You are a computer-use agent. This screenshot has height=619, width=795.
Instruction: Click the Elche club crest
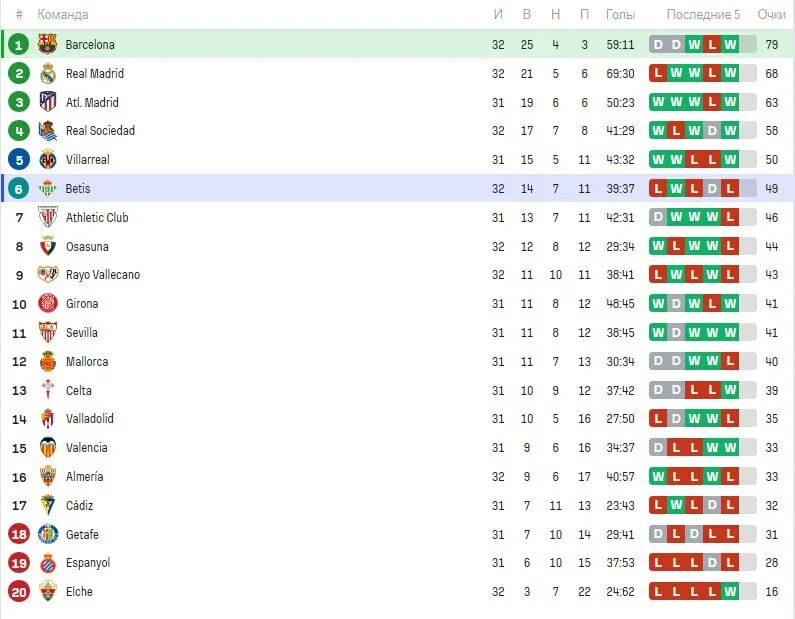pos(48,592)
